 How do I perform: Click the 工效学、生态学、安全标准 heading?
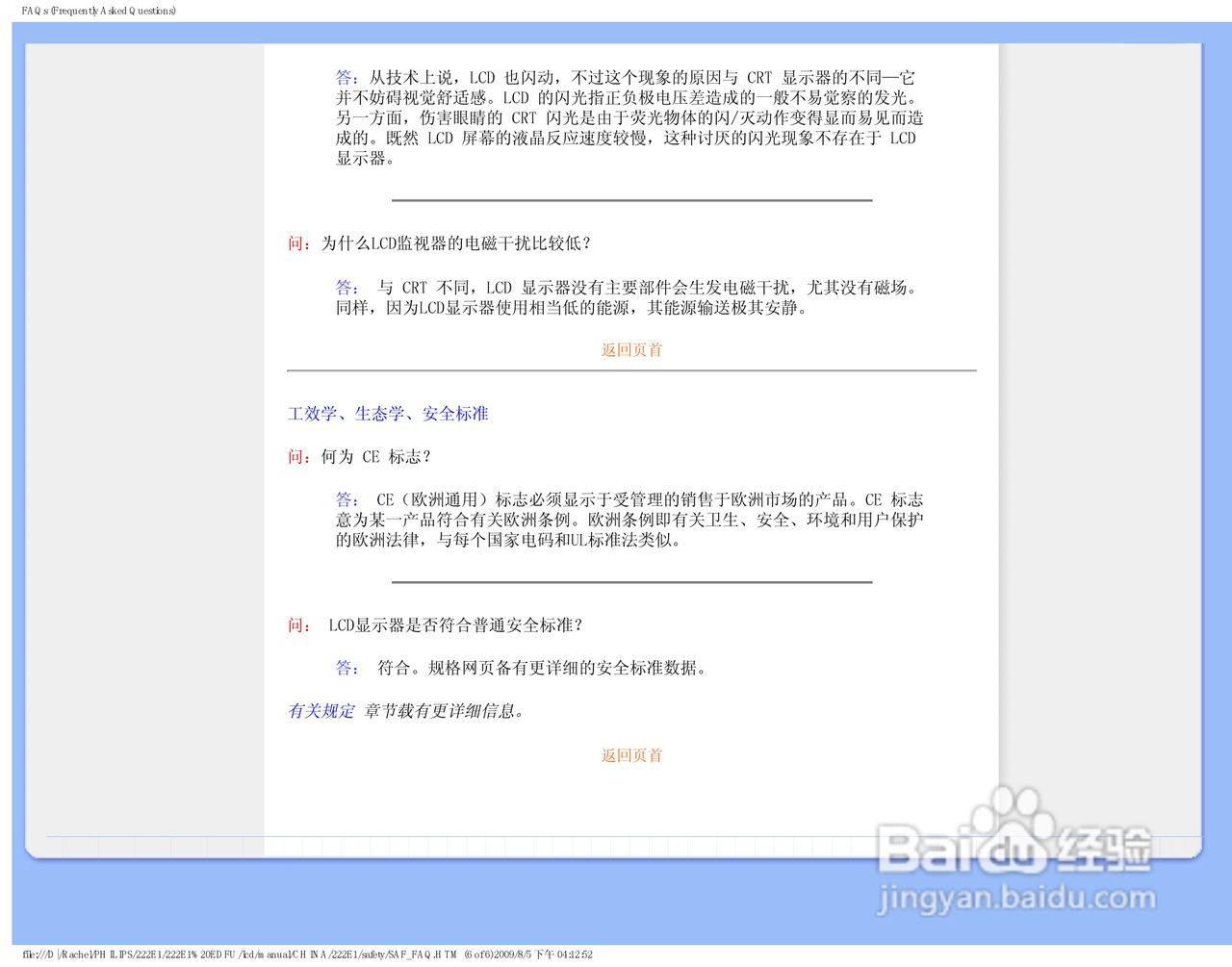pos(388,414)
